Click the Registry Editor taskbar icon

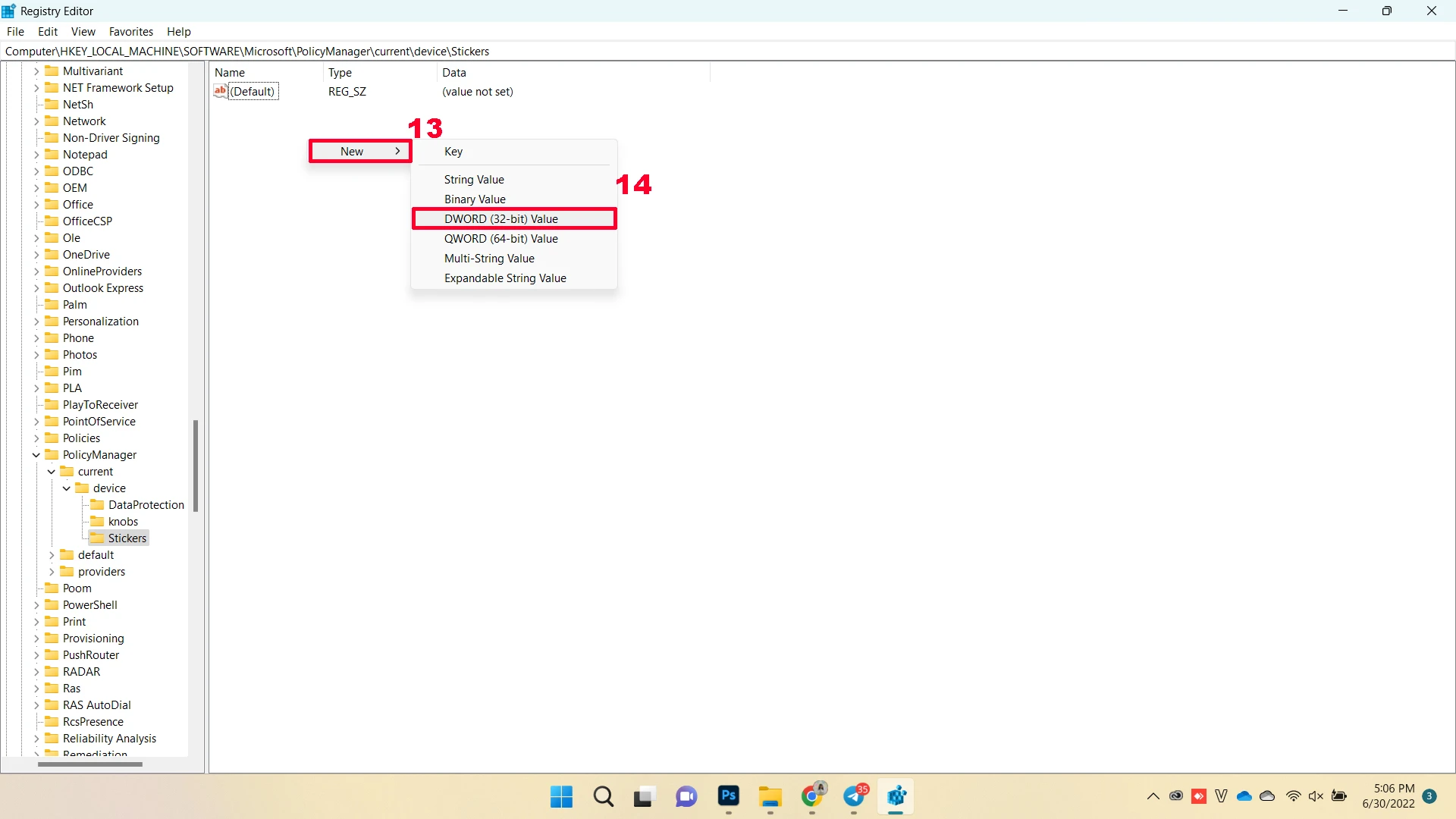tap(896, 797)
